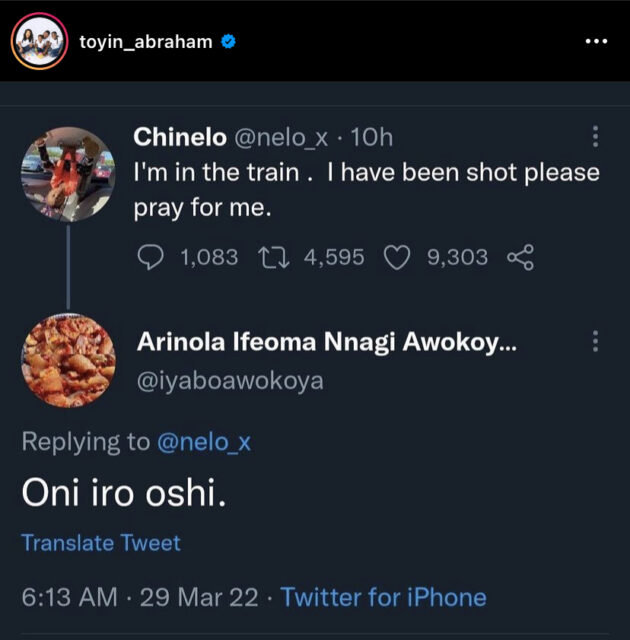Image resolution: width=630 pixels, height=640 pixels.
Task: Click Chinelo's profile avatar
Action: tap(68, 173)
